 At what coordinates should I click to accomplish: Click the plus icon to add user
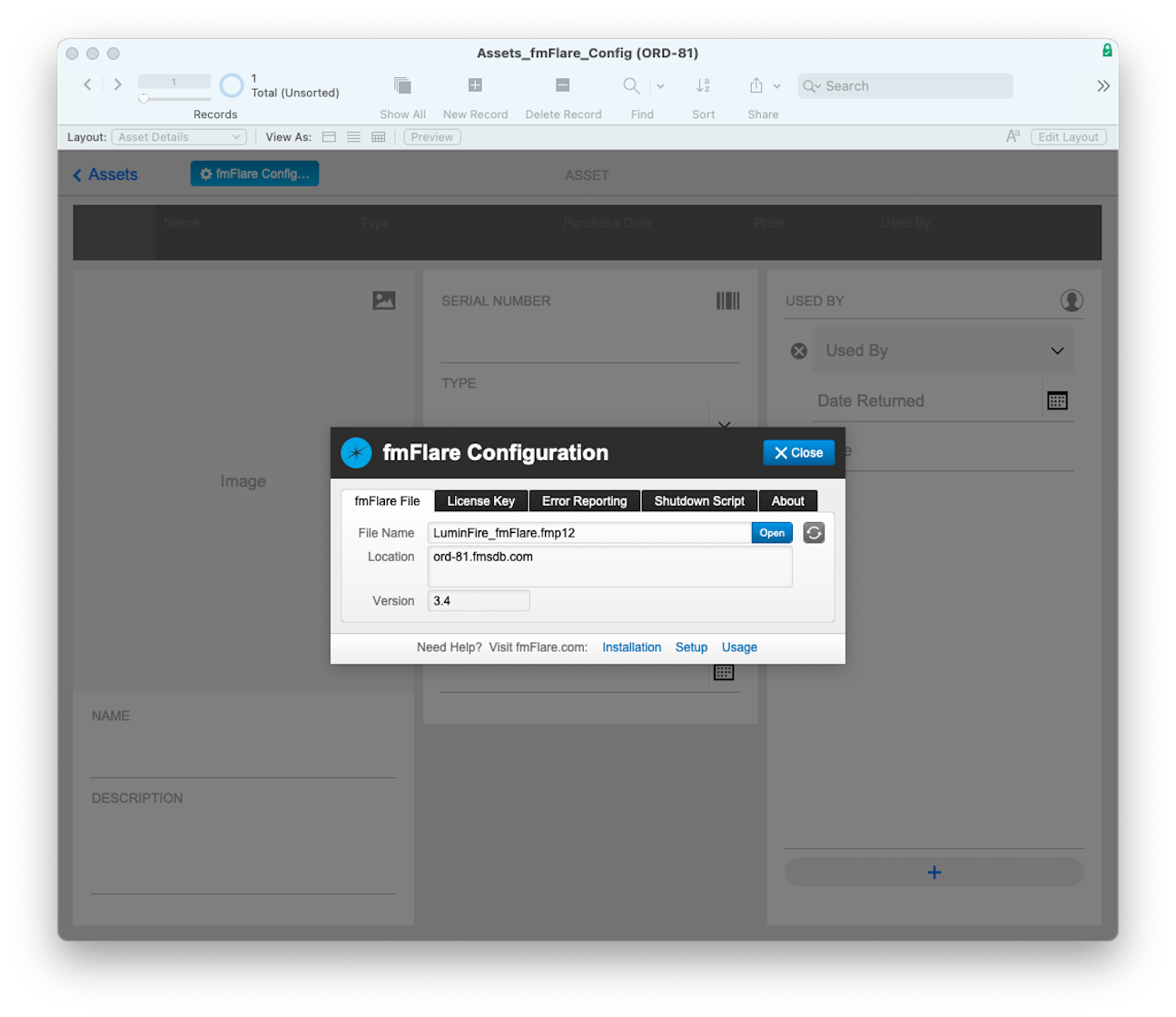(x=934, y=873)
